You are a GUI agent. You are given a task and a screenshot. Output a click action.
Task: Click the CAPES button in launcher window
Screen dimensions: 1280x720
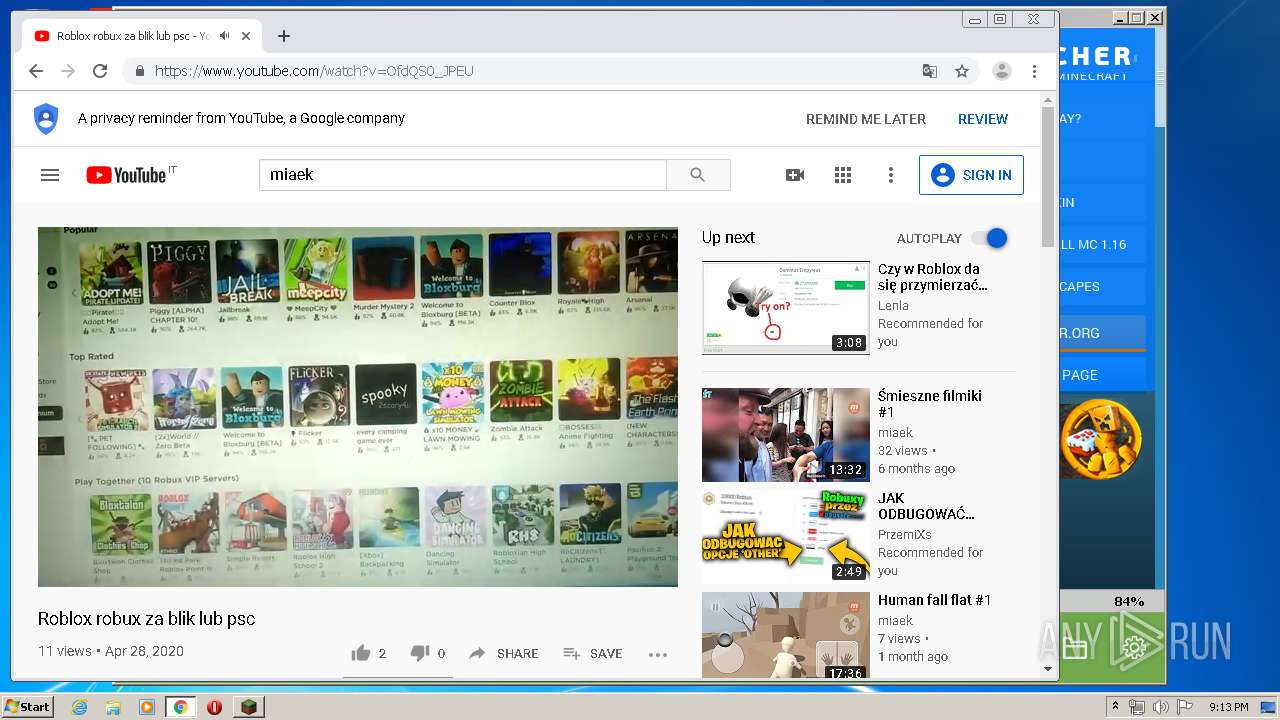point(1103,286)
